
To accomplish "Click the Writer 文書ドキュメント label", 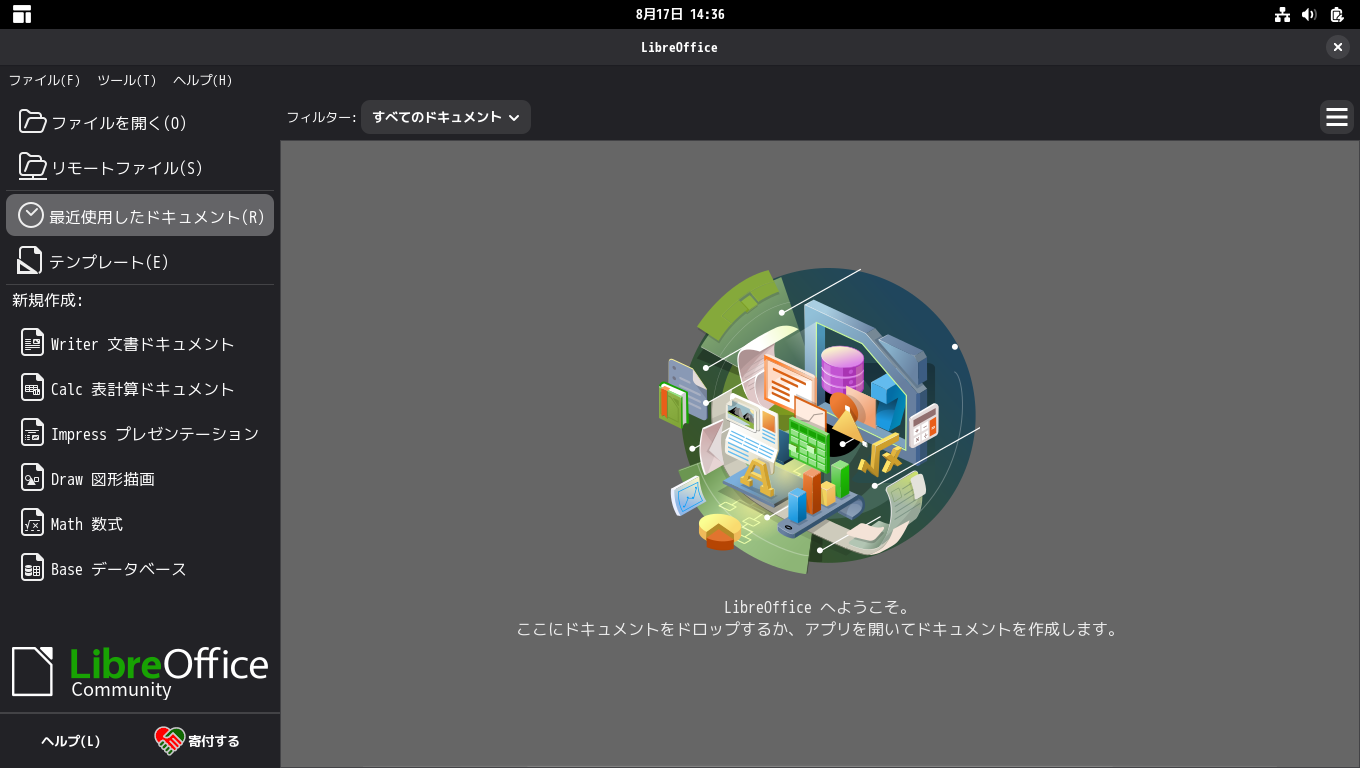I will [142, 344].
